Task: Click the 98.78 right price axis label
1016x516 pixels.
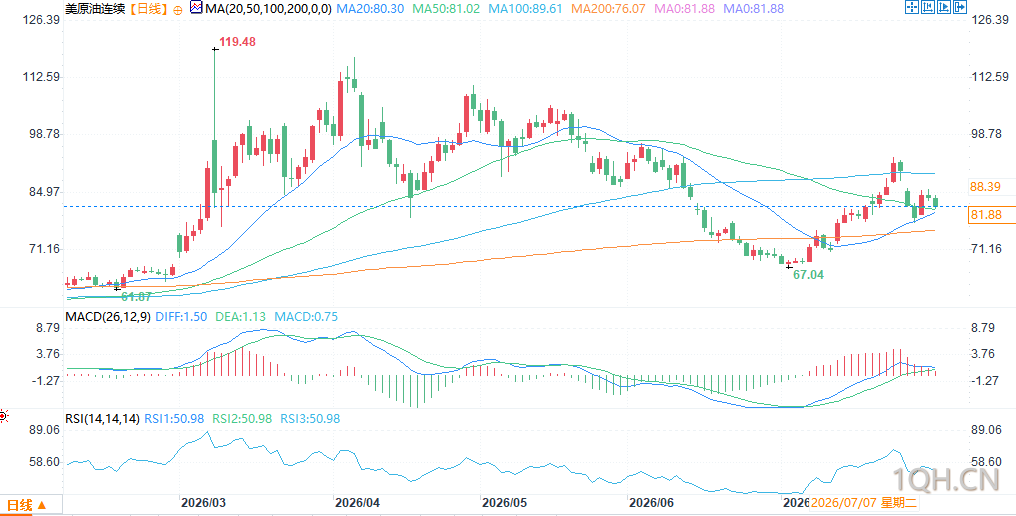Action: pyautogui.click(x=985, y=134)
